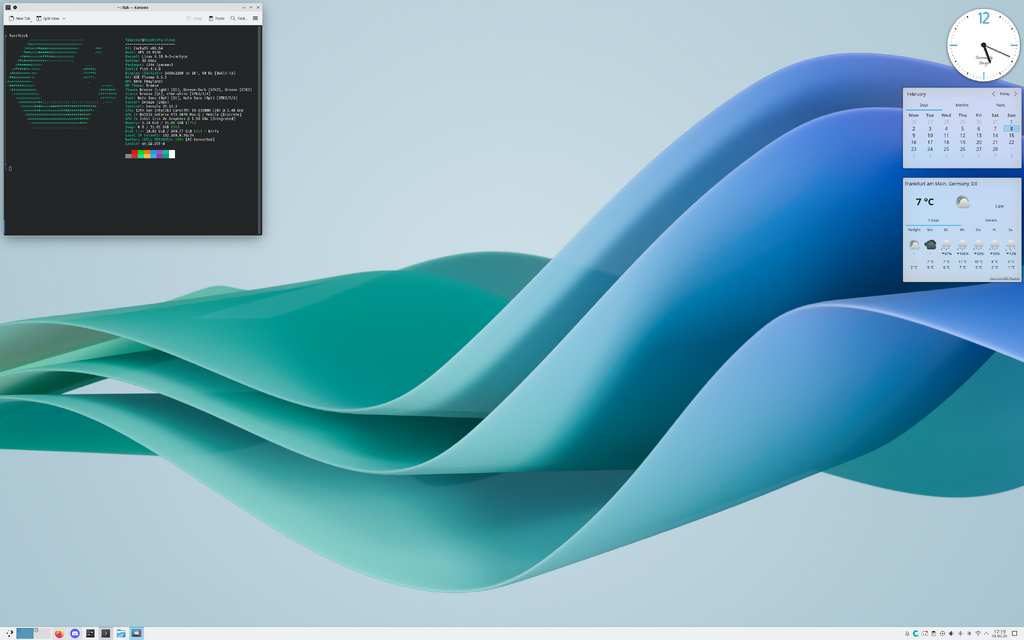Click the dark cloud forecast icon
The image size is (1024, 640).
coord(930,245)
